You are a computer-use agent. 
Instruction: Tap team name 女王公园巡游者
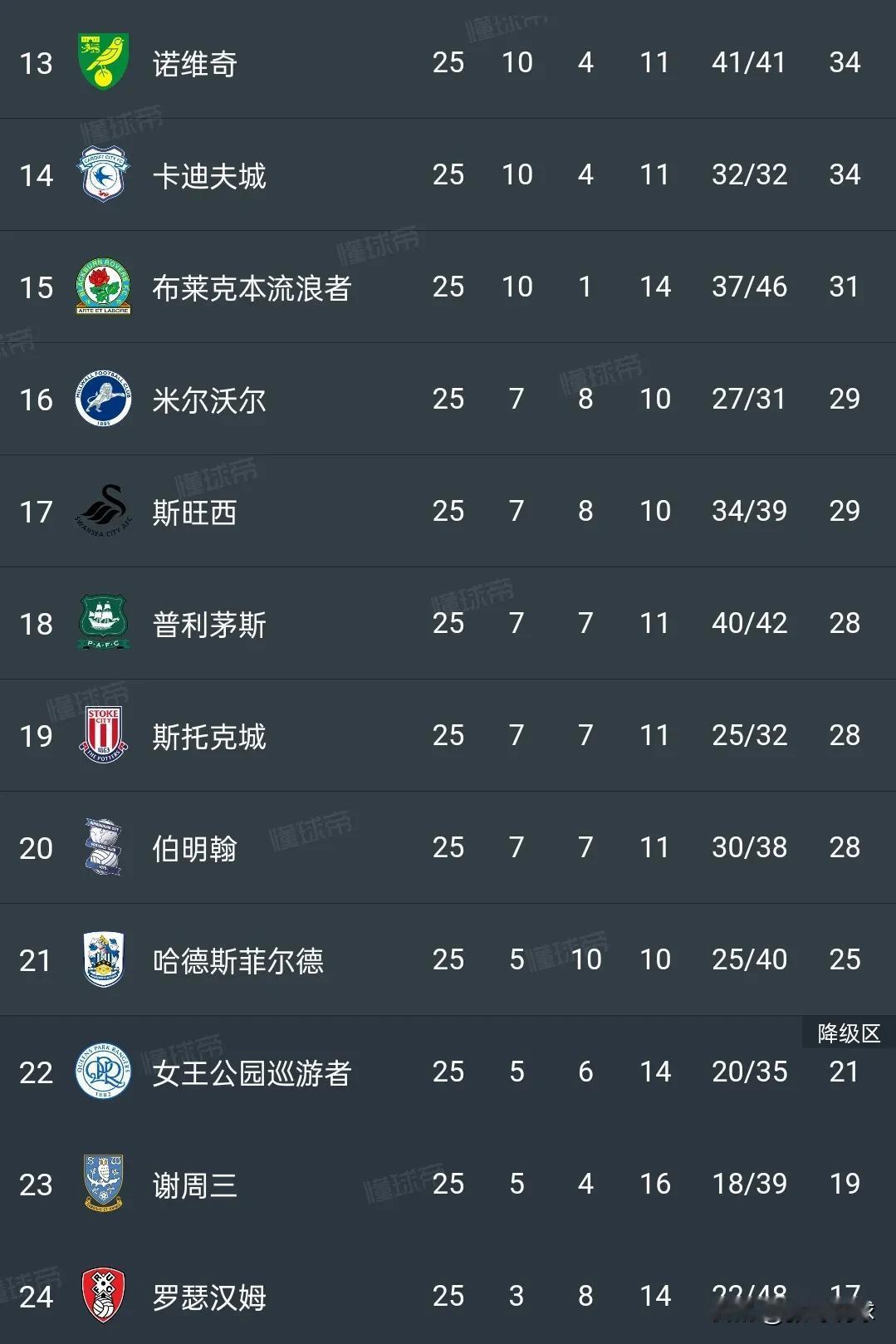[252, 1073]
